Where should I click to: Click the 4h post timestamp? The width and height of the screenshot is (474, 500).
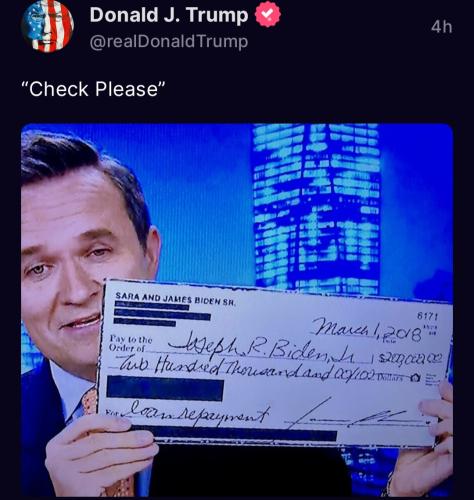441,27
